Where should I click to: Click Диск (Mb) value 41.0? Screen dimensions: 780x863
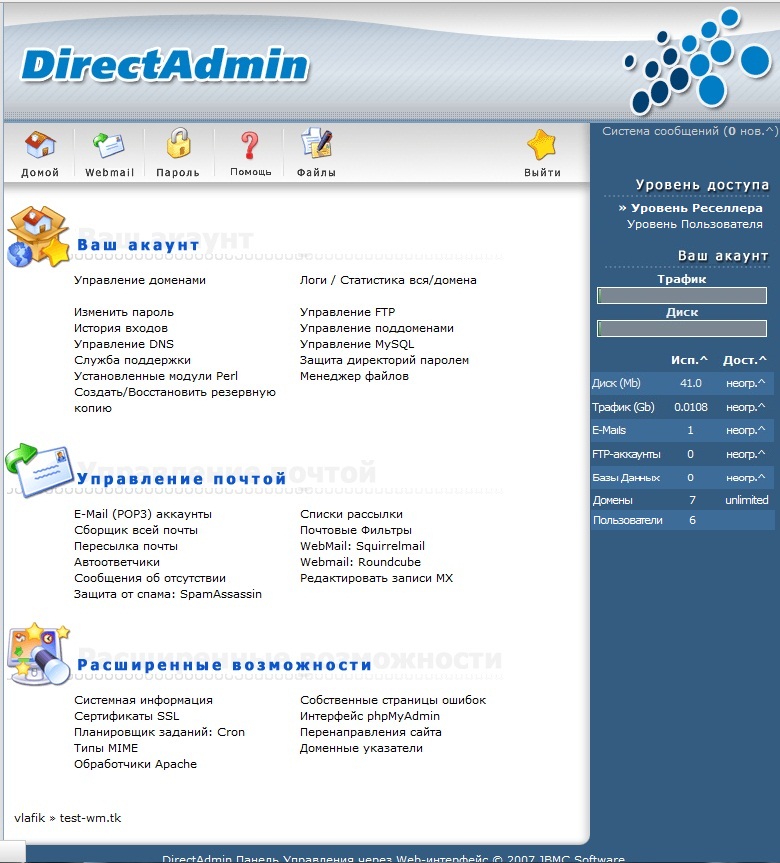pyautogui.click(x=690, y=383)
